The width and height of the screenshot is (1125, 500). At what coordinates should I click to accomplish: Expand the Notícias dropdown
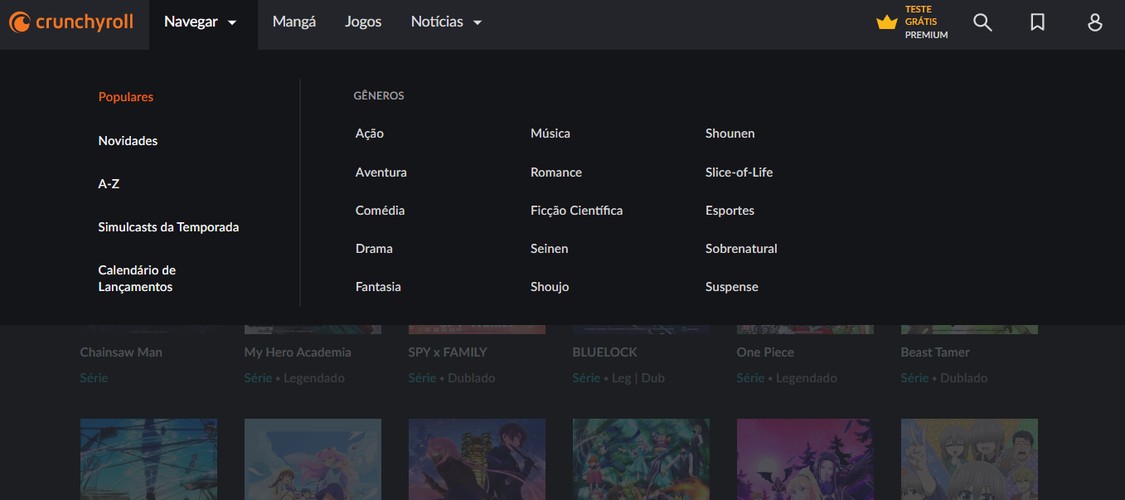(x=446, y=22)
